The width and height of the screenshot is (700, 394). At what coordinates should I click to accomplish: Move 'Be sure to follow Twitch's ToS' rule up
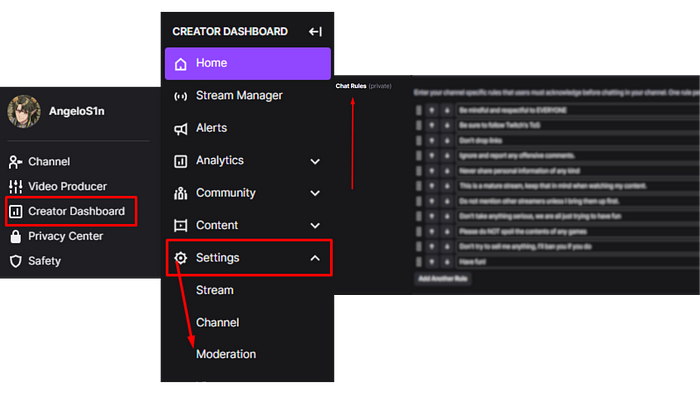(x=432, y=125)
